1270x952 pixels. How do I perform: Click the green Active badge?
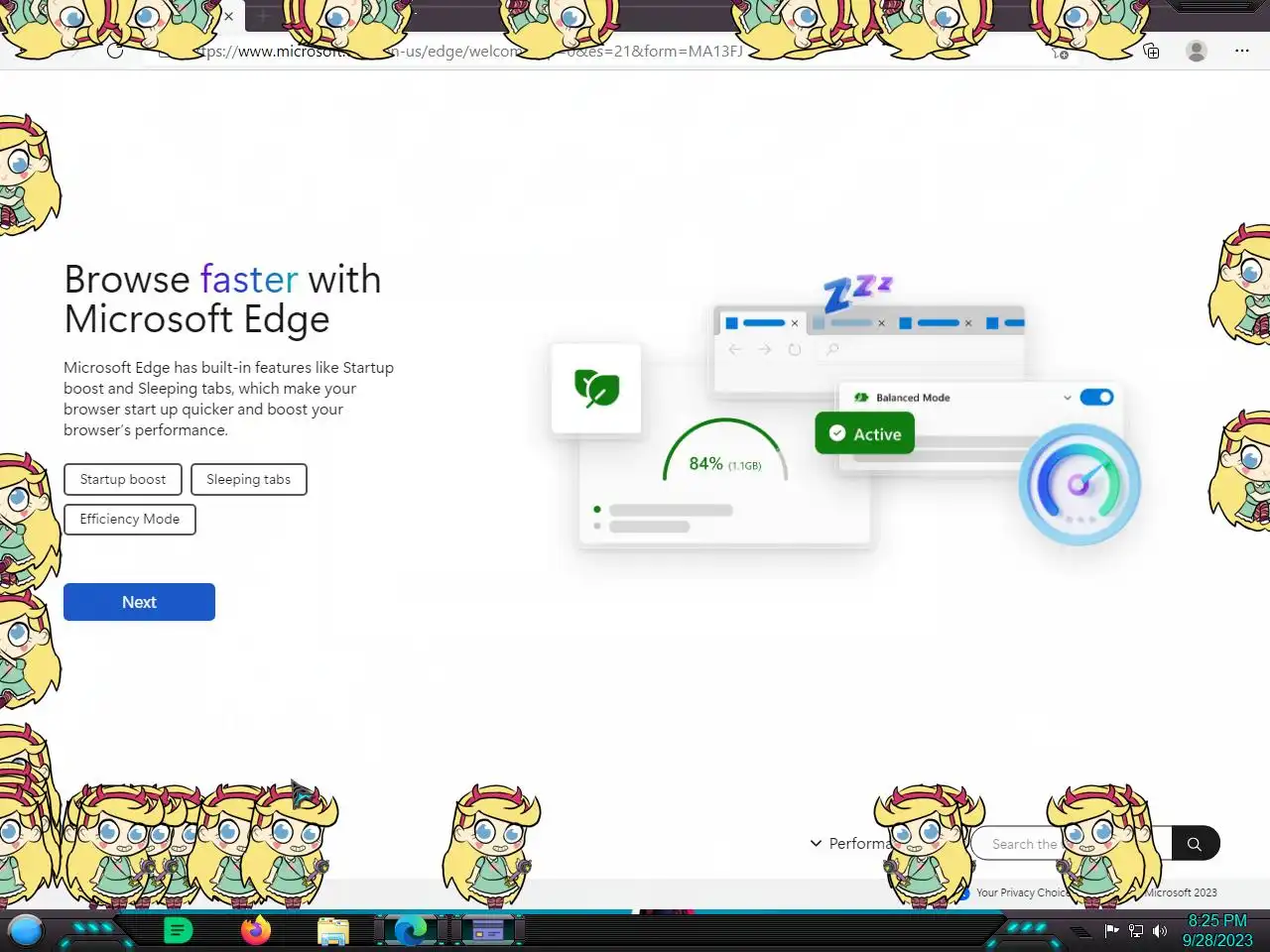coord(865,433)
